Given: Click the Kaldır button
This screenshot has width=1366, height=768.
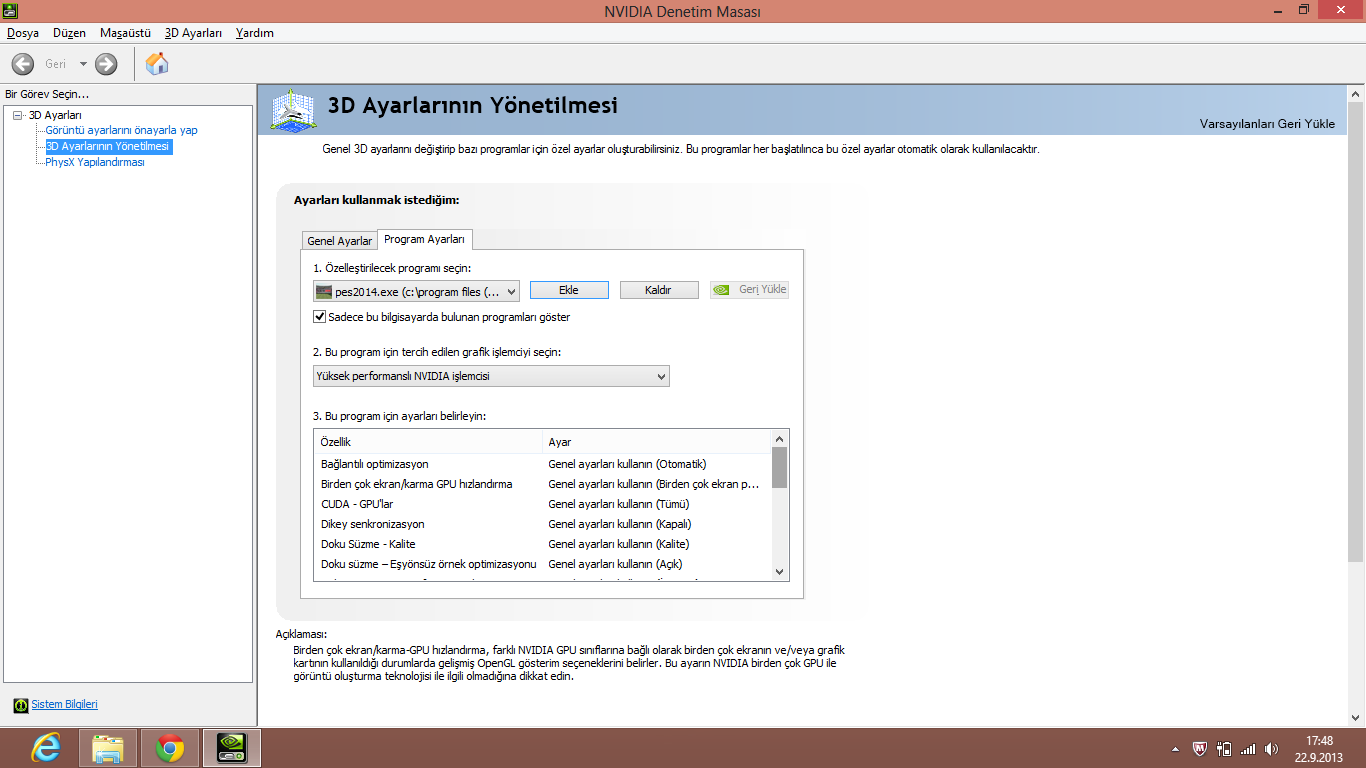Looking at the screenshot, I should (658, 290).
